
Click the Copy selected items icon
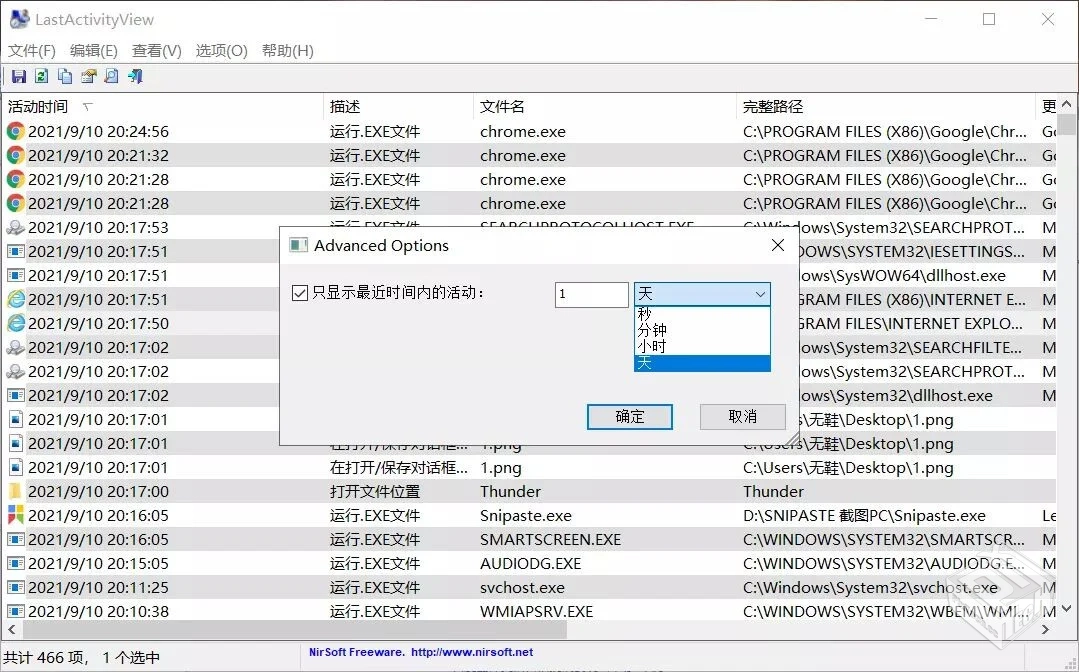pos(64,76)
